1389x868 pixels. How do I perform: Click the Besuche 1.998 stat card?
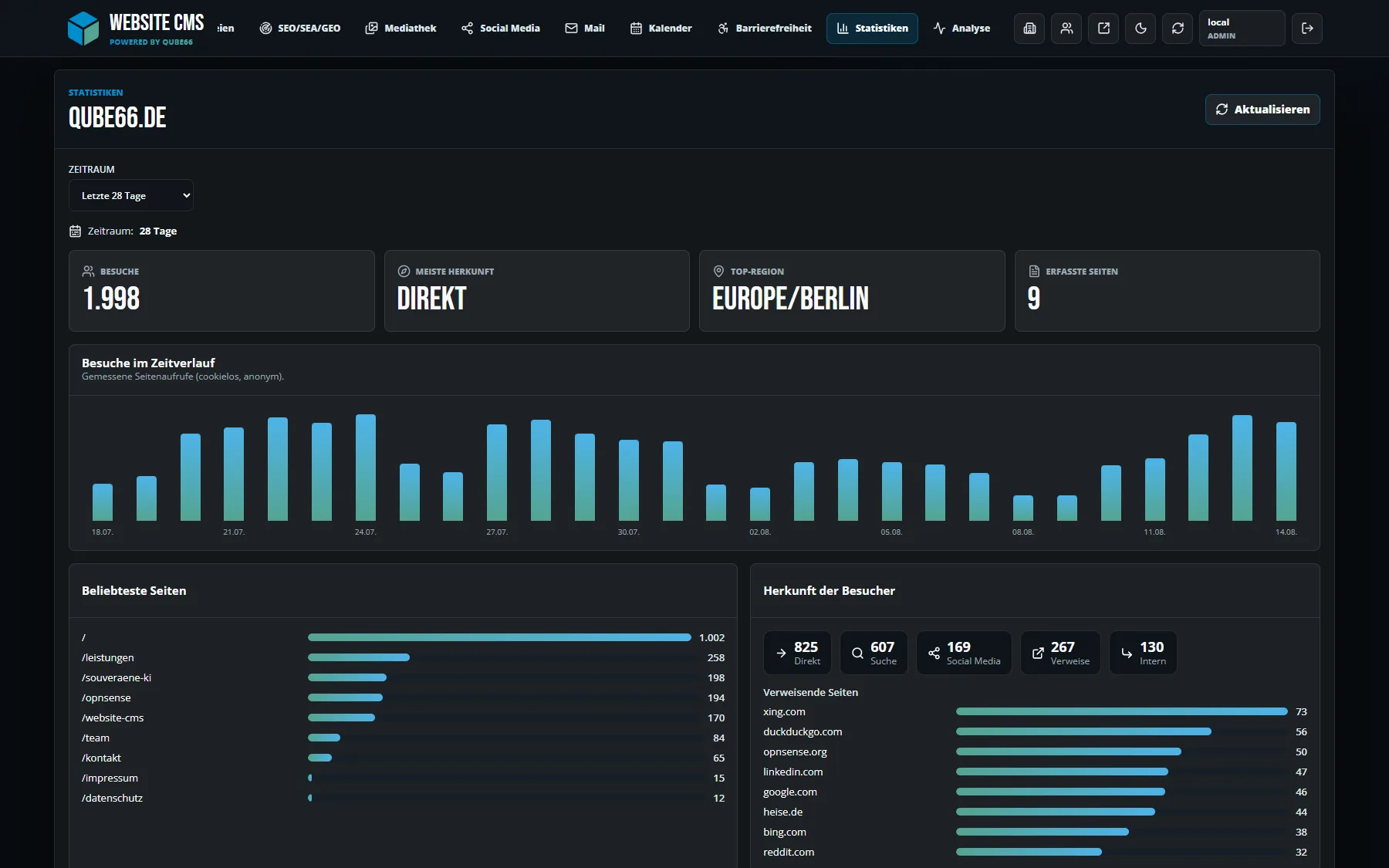pos(221,291)
